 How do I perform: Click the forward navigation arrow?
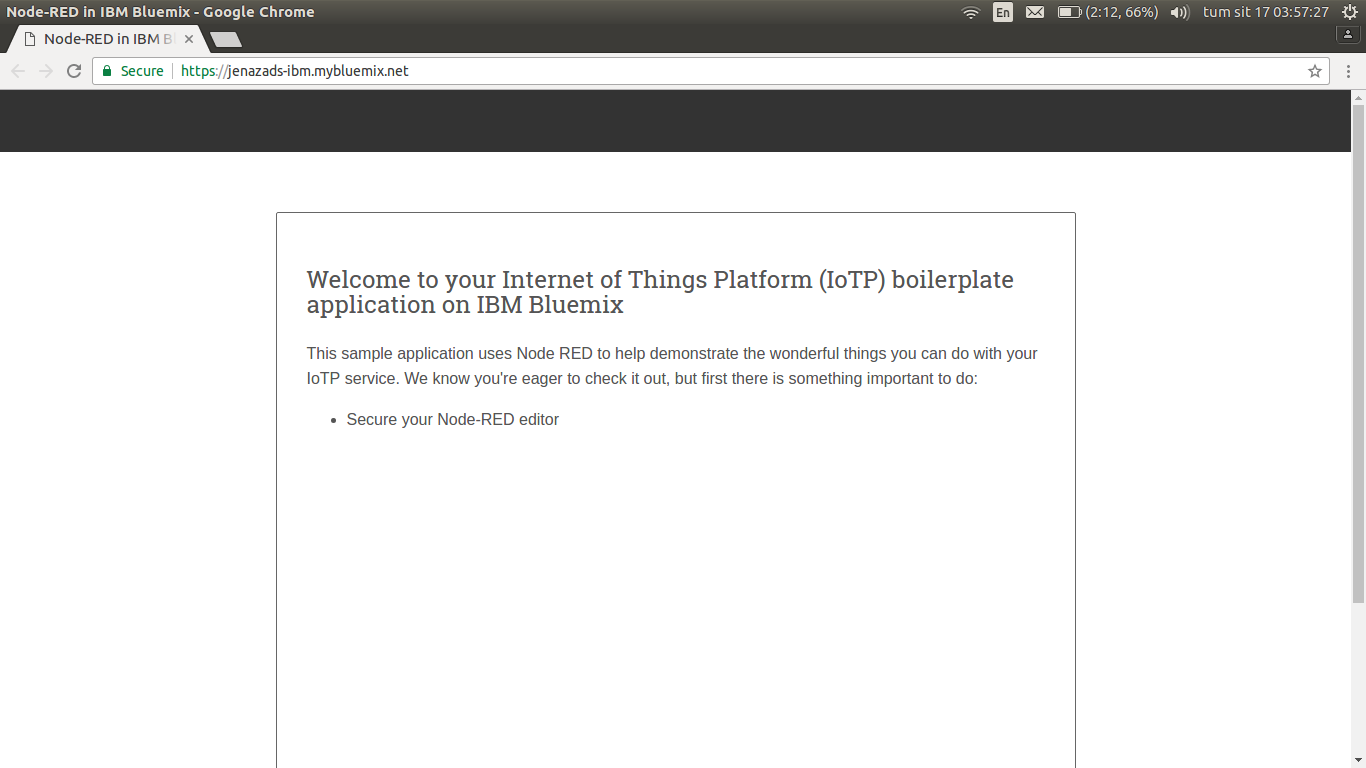[46, 71]
